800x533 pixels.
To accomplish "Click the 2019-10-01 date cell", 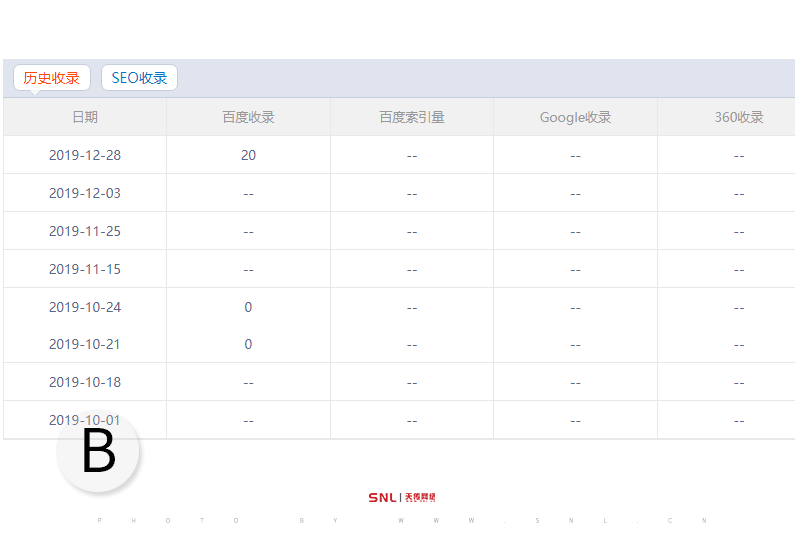I will tap(85, 420).
